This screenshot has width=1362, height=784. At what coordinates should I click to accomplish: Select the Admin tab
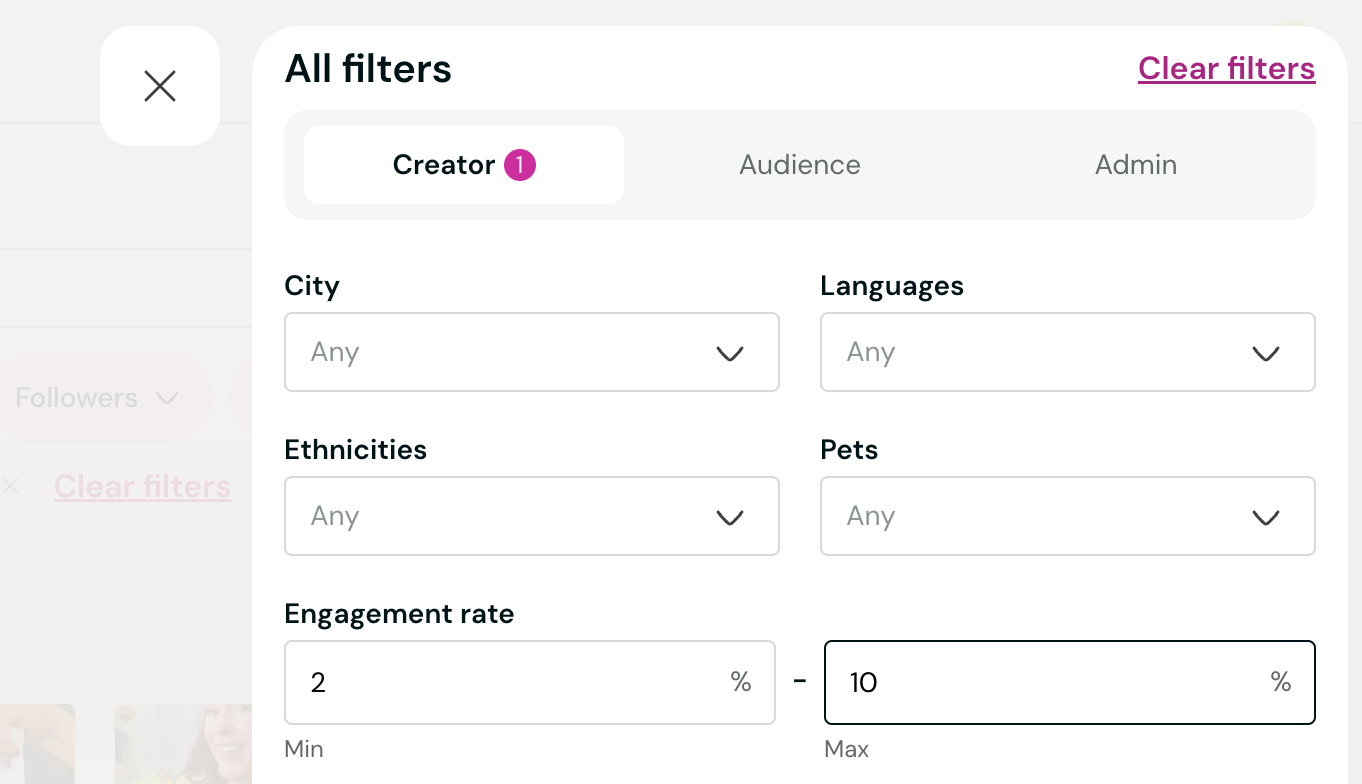point(1136,165)
